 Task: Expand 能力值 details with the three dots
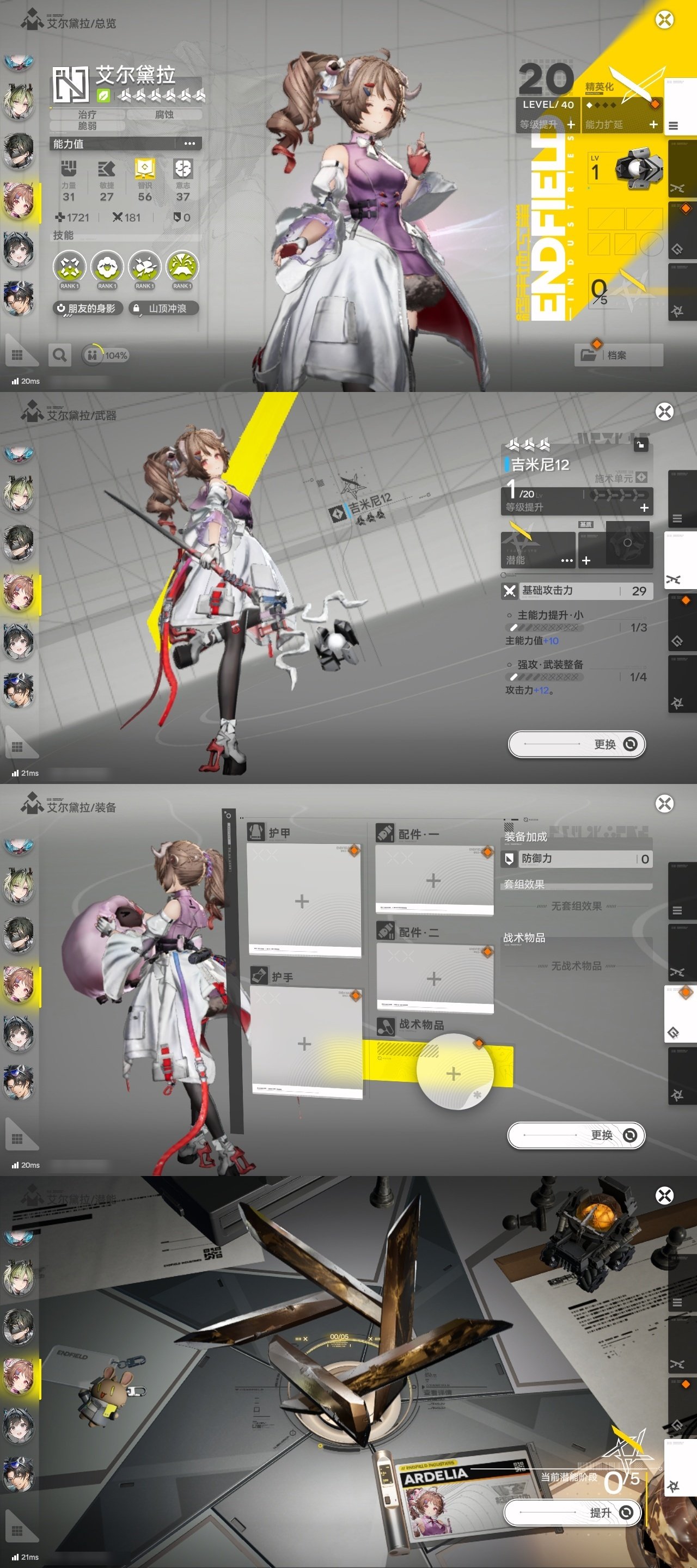click(189, 144)
